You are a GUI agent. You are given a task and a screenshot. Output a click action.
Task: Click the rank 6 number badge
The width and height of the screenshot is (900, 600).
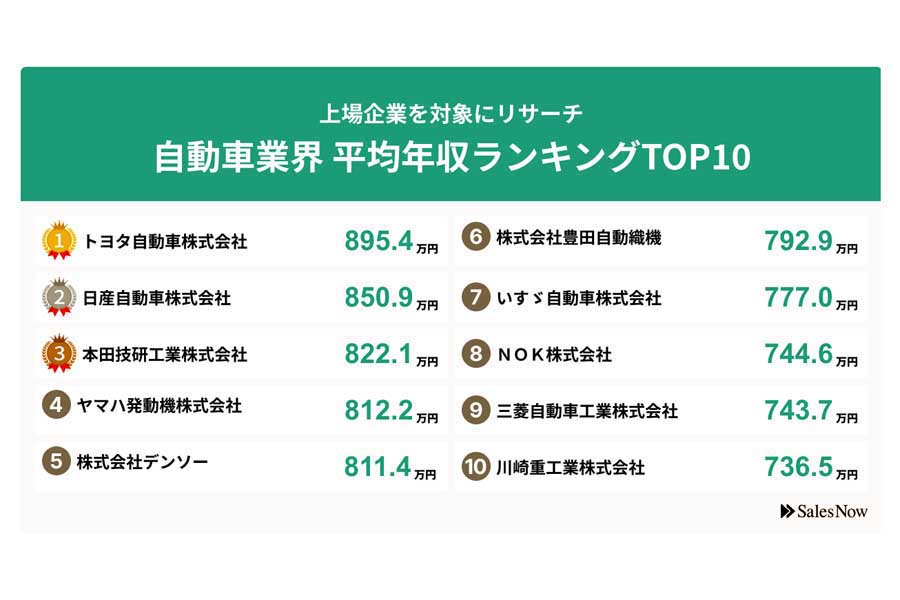tap(476, 238)
